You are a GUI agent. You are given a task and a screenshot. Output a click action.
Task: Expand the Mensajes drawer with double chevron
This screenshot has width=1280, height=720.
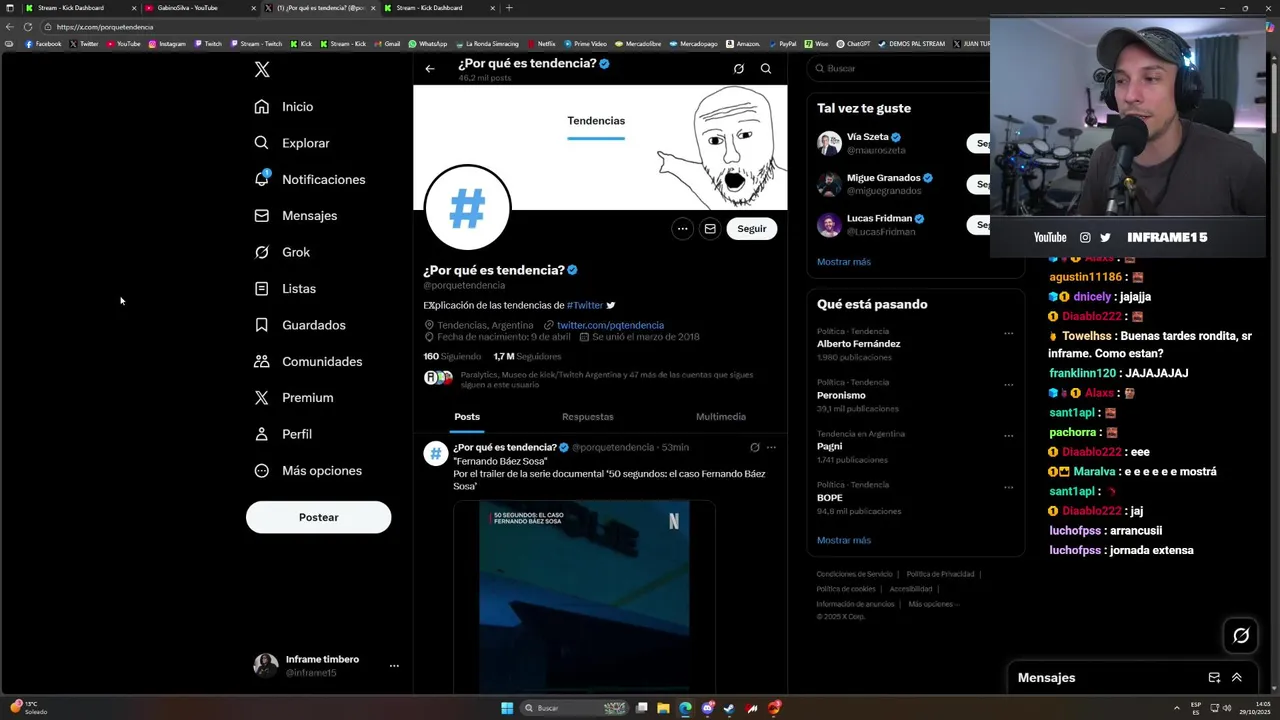[1237, 678]
